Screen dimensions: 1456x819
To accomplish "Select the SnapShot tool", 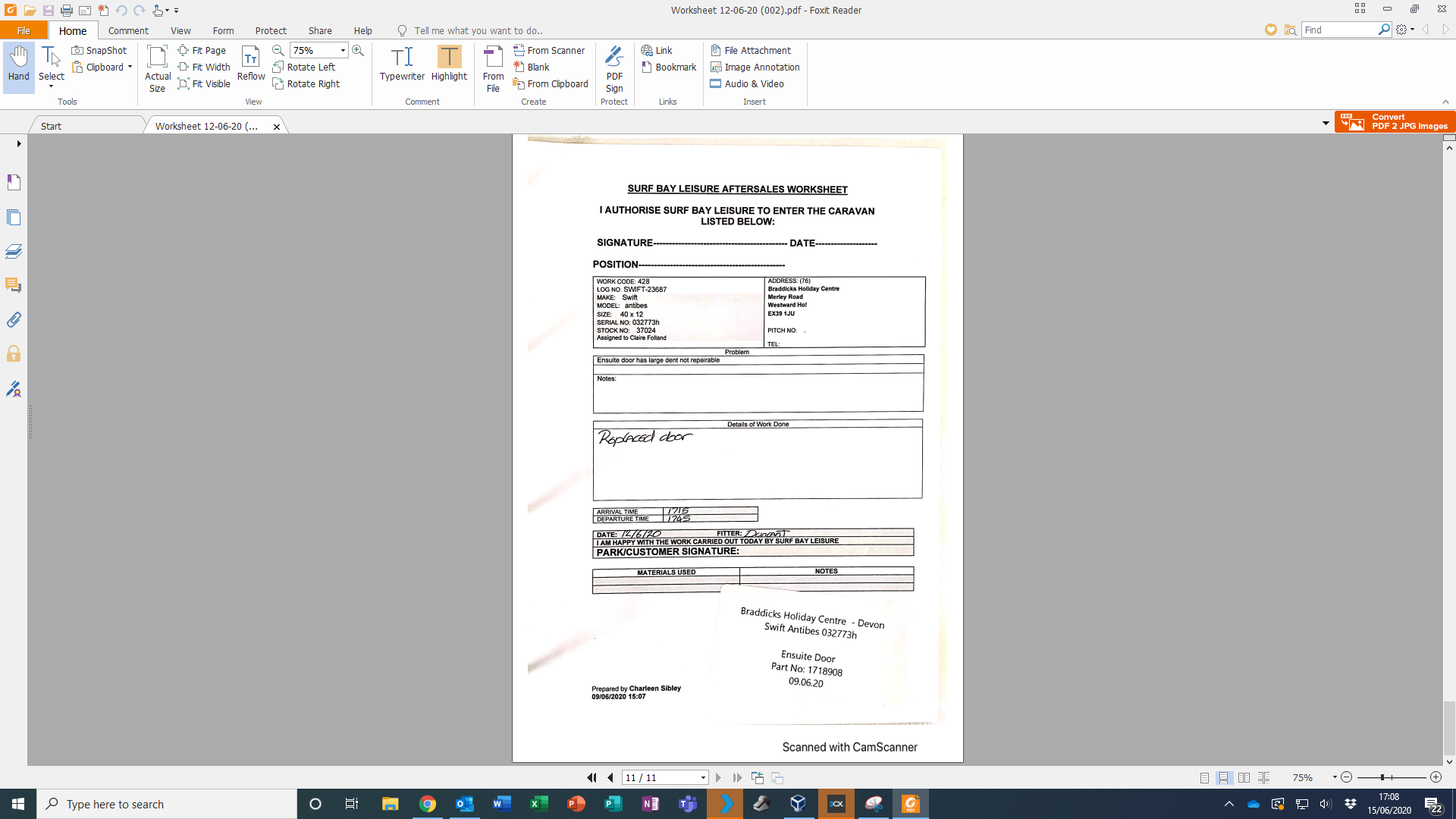I will 99,50.
